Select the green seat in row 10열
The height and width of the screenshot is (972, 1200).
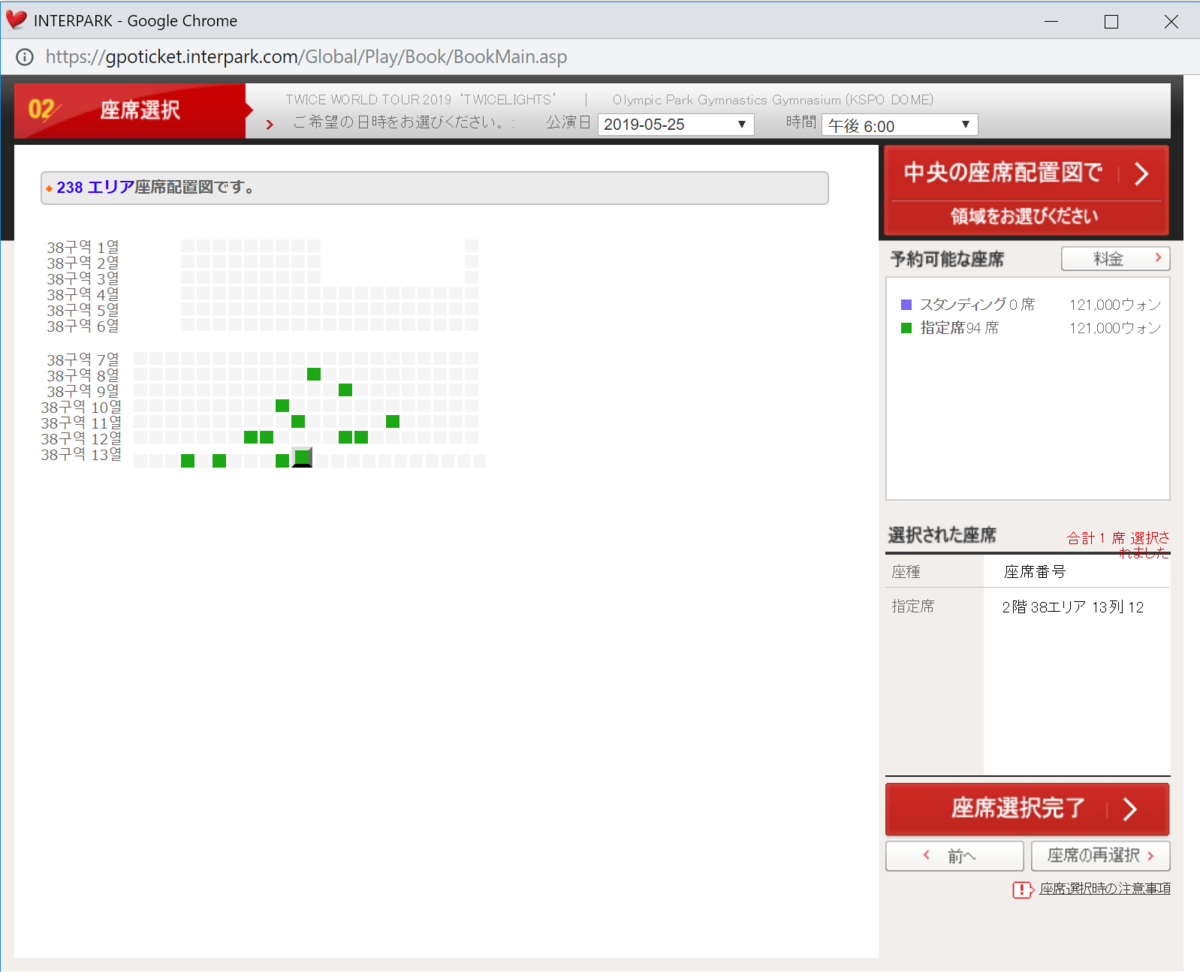[x=282, y=406]
